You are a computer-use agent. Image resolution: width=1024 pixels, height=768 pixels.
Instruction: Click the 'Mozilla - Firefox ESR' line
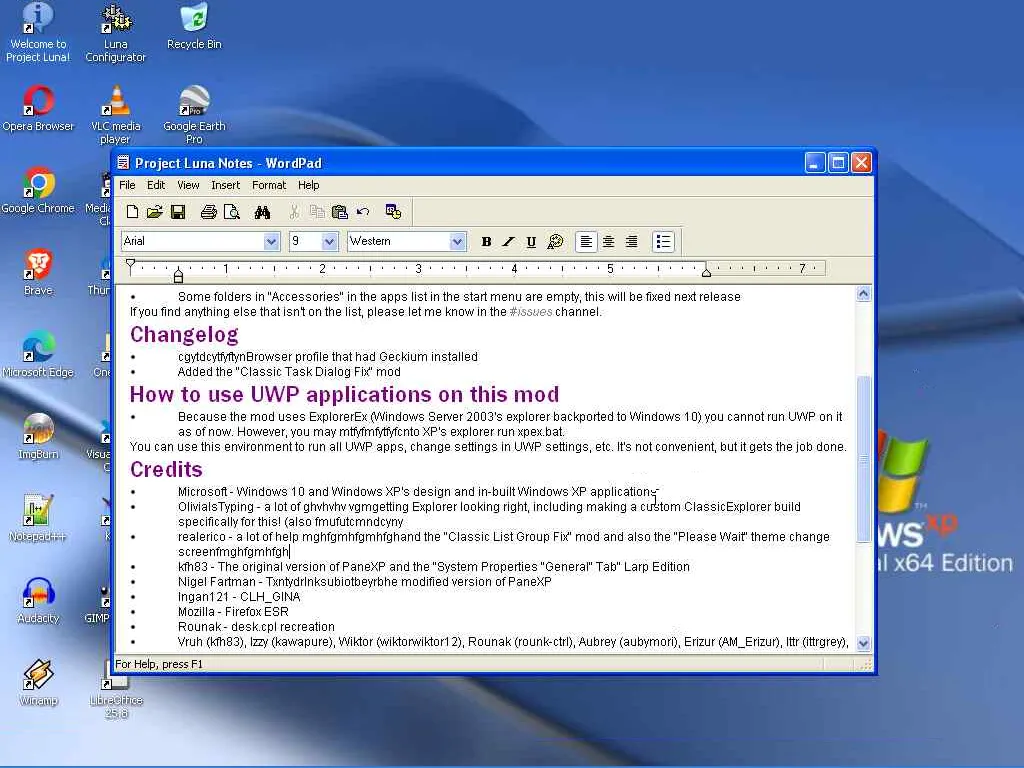pyautogui.click(x=233, y=612)
